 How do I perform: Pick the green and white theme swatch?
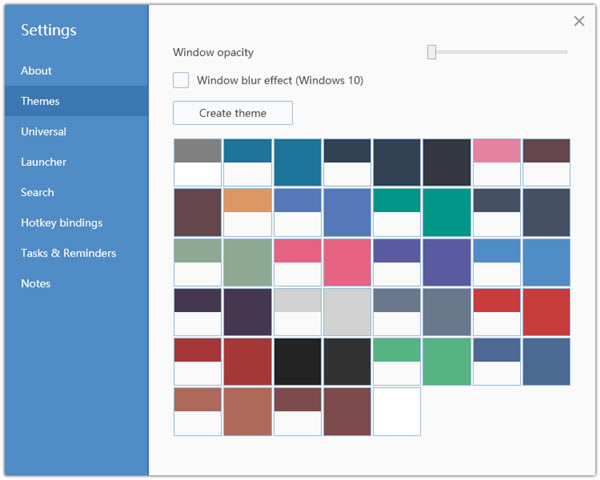pos(397,361)
